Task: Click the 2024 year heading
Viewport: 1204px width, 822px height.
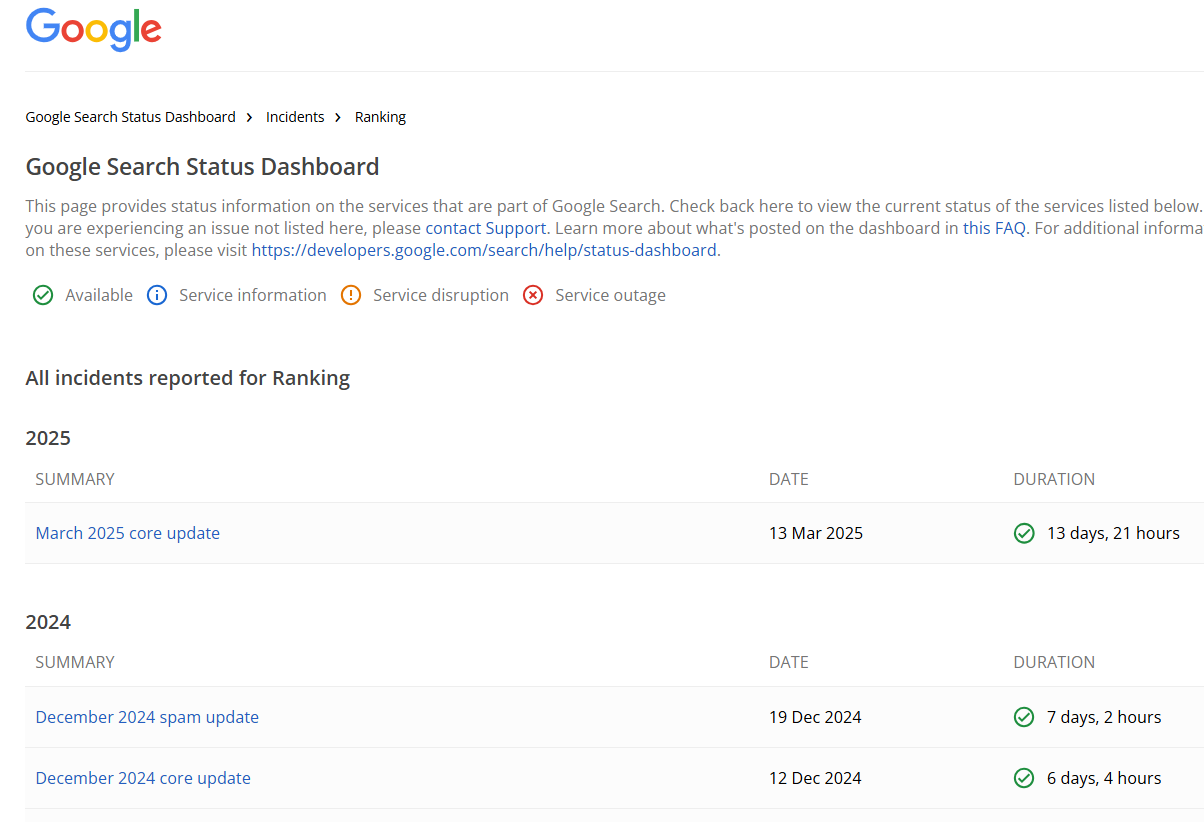Action: point(48,622)
